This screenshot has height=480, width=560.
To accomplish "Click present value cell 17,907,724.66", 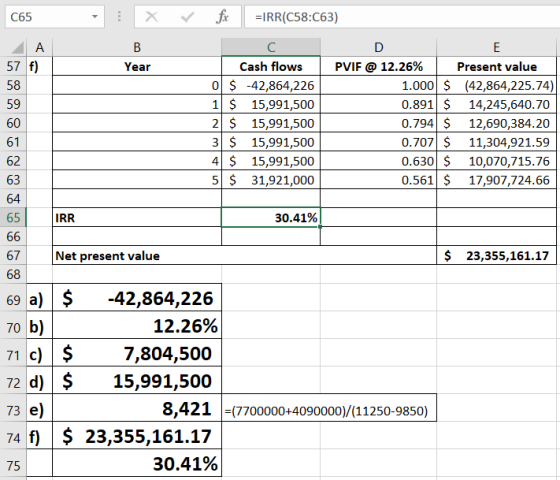I will (x=496, y=180).
